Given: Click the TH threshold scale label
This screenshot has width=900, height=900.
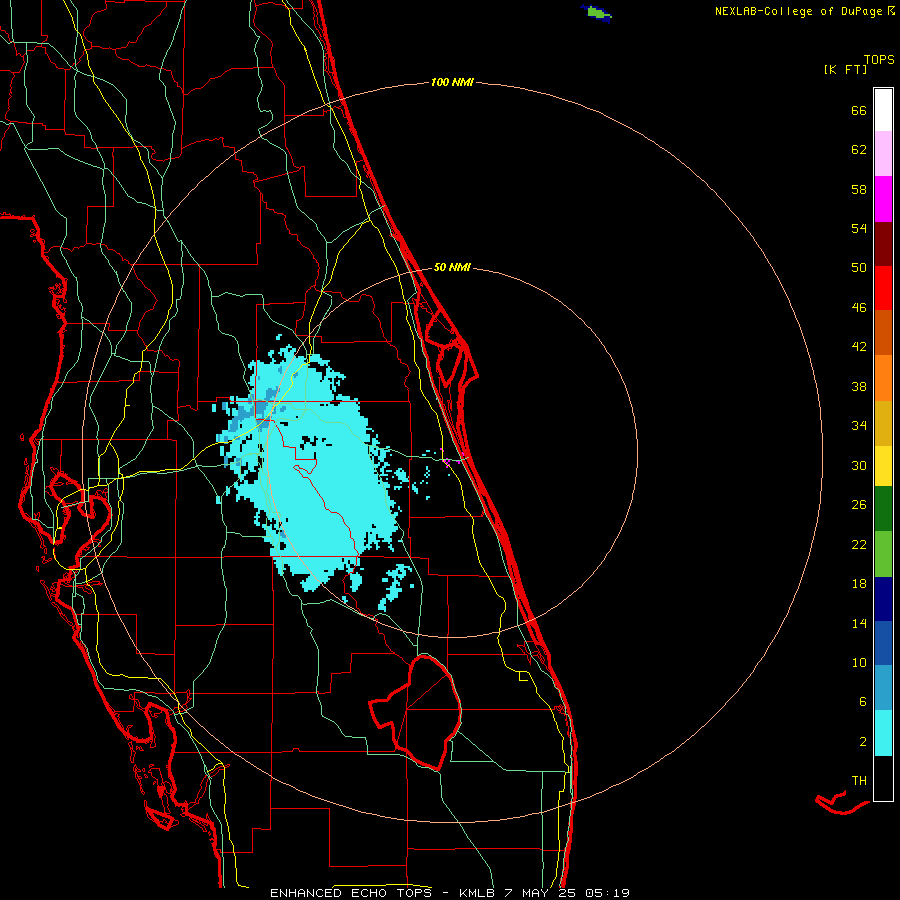Looking at the screenshot, I should pos(859,781).
